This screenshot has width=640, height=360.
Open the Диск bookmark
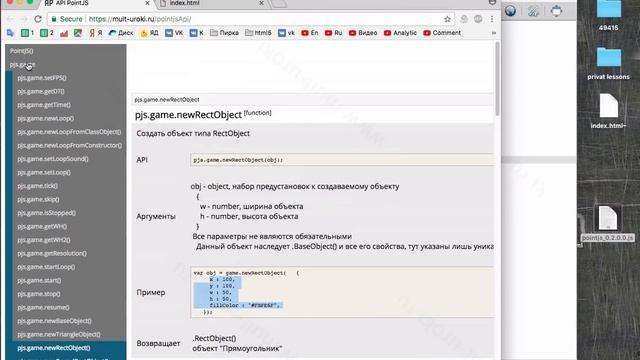[121, 33]
